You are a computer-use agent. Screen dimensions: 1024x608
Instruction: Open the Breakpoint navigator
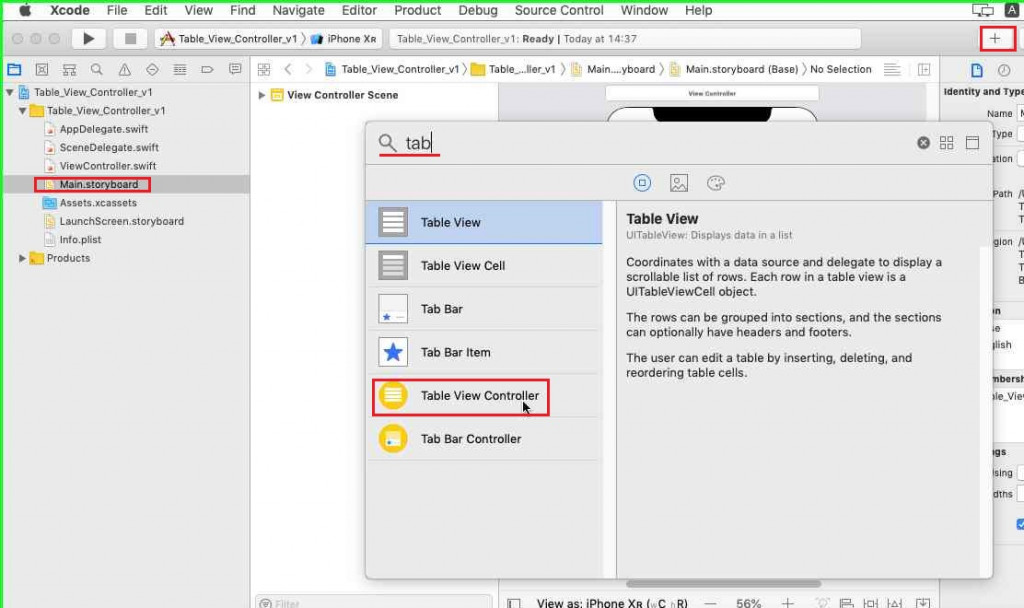[x=207, y=69]
